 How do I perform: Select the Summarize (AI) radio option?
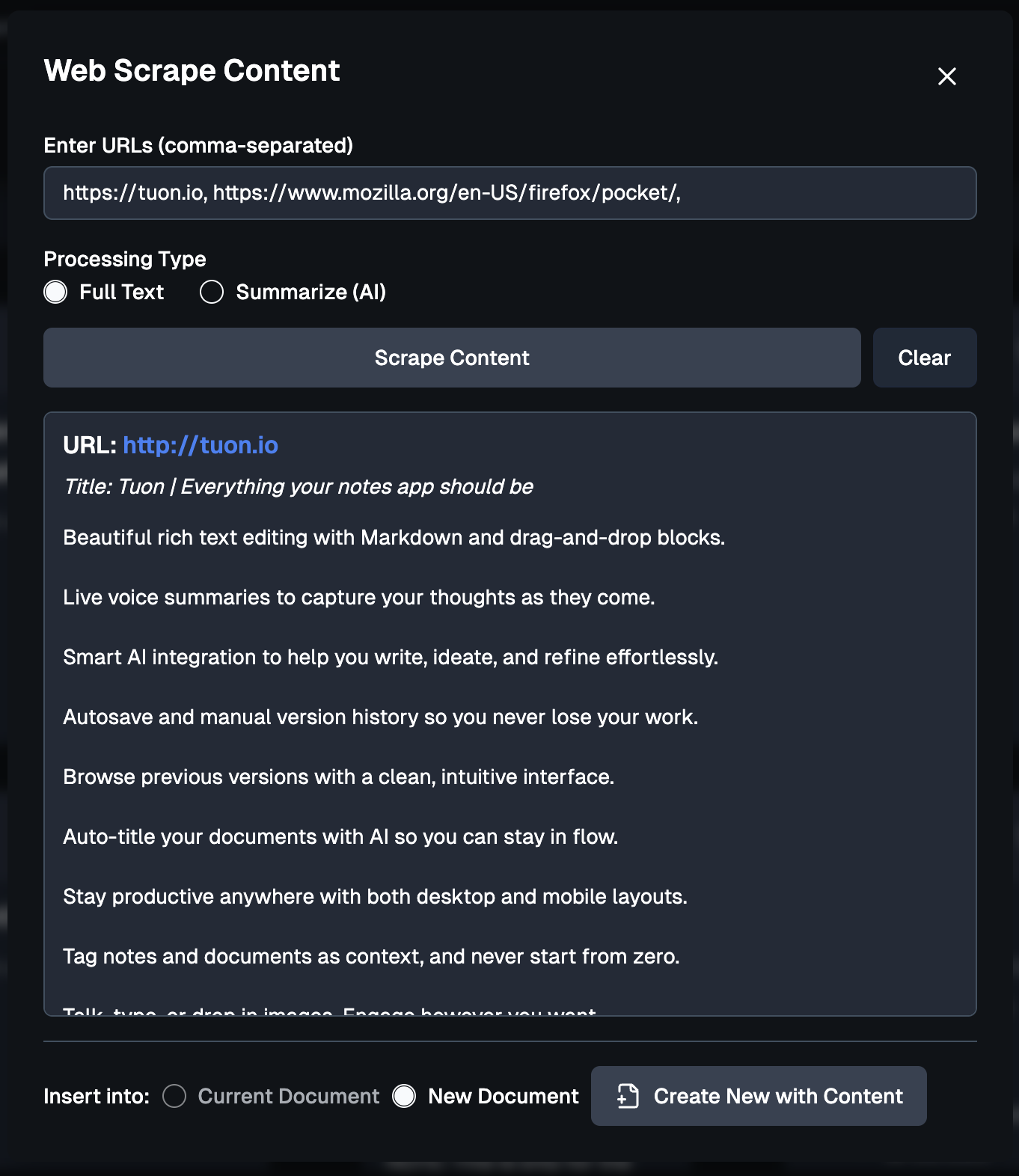pos(212,292)
